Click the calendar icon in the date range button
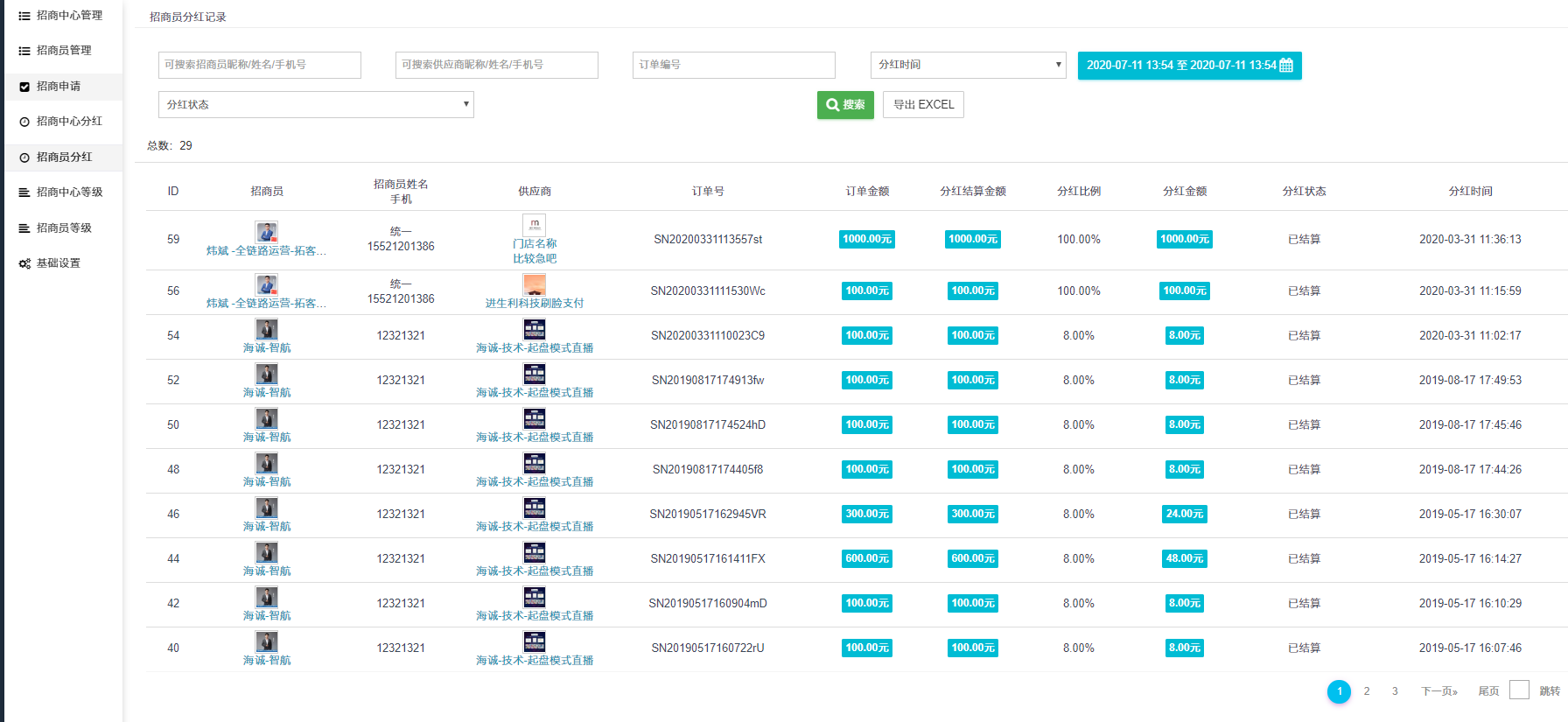This screenshot has height=722, width=1568. click(x=1286, y=65)
